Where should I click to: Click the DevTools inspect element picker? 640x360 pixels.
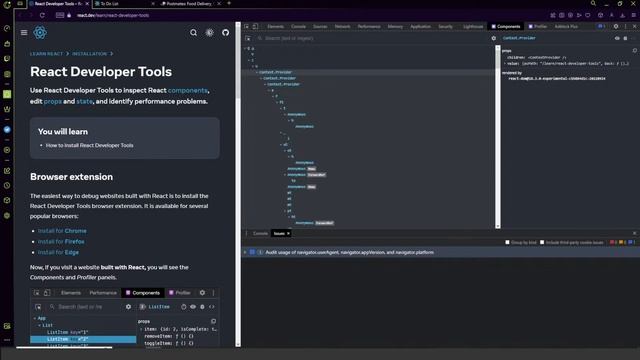click(247, 26)
